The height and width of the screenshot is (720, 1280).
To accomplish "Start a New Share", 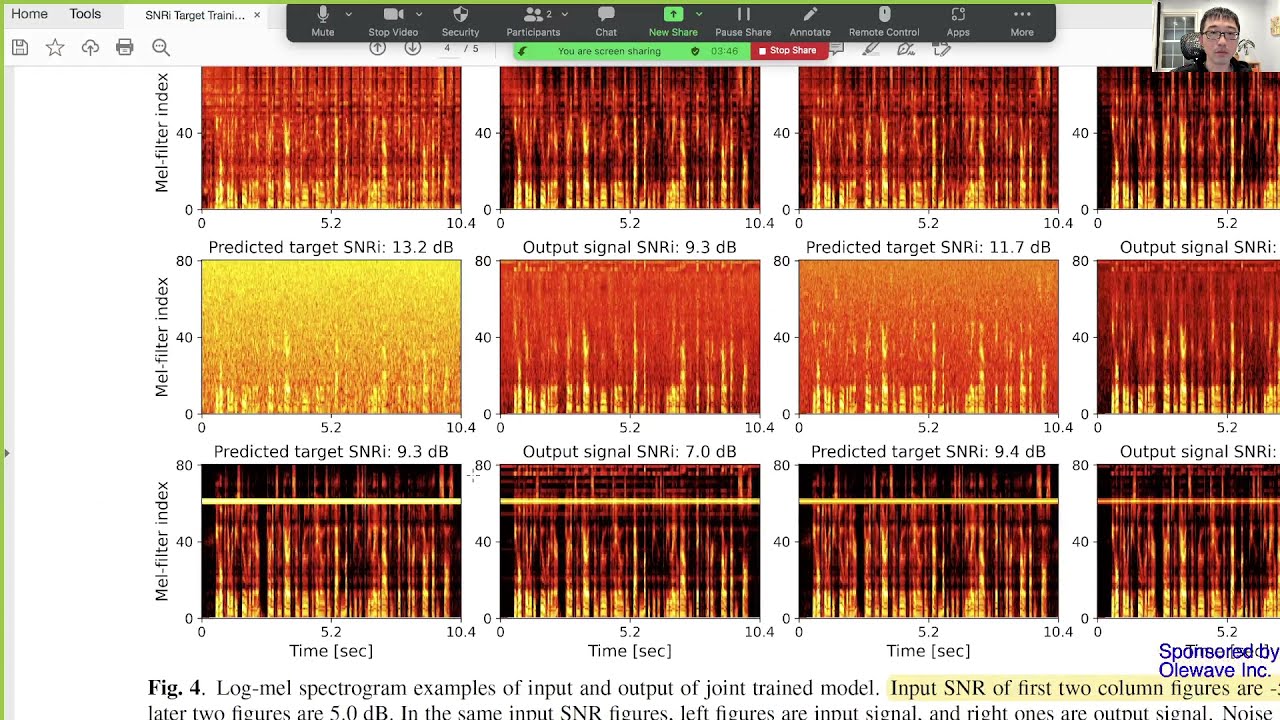I will (673, 22).
